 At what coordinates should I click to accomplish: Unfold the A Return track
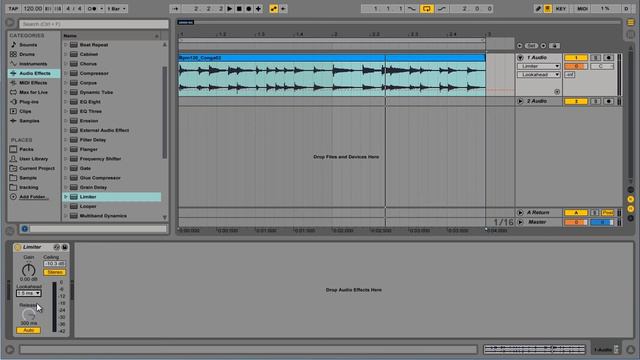[x=520, y=213]
